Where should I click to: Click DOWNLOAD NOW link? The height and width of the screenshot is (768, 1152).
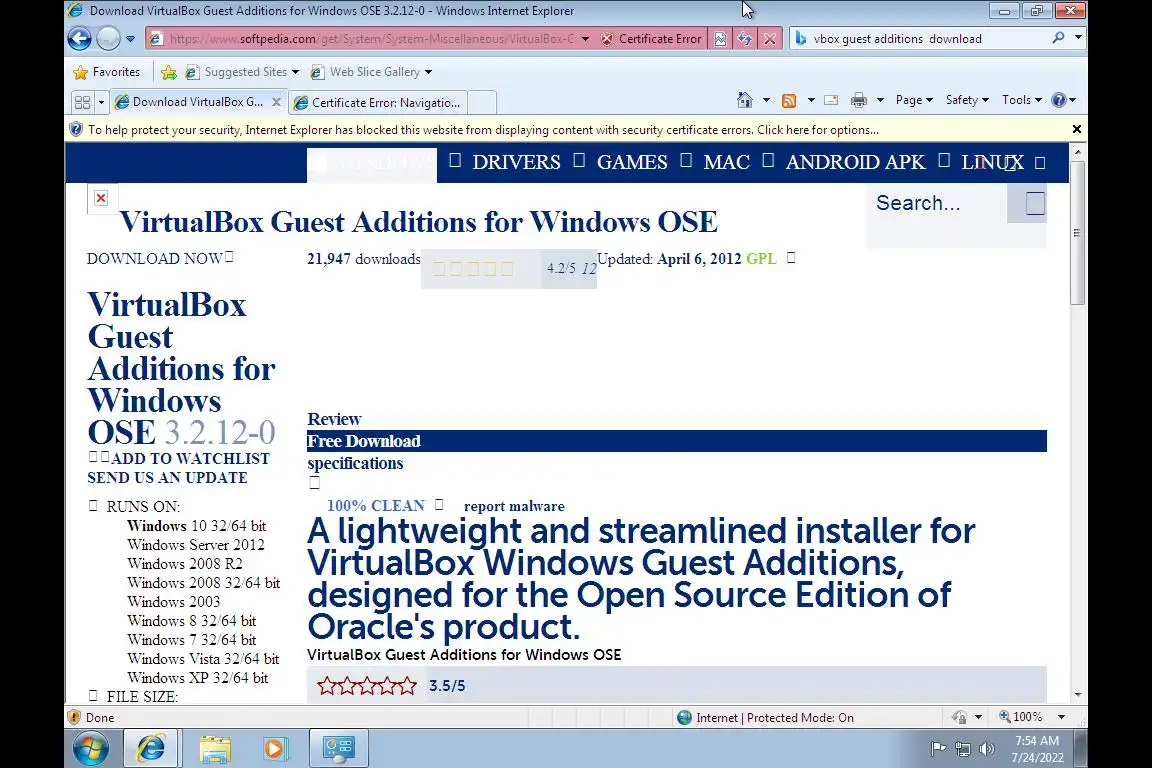pyautogui.click(x=154, y=259)
